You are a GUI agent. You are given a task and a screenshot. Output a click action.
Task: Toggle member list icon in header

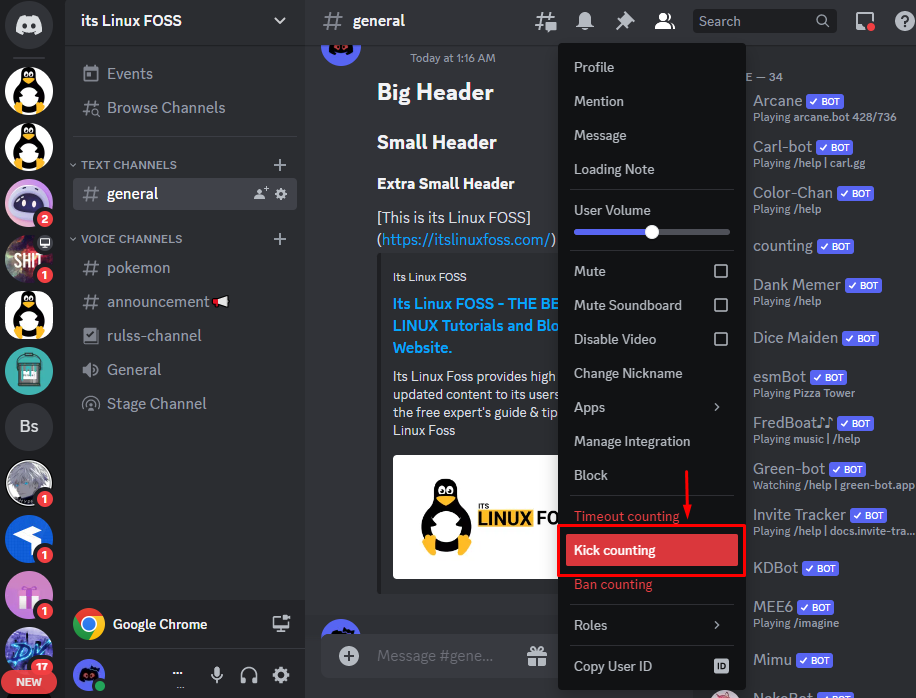coord(664,22)
